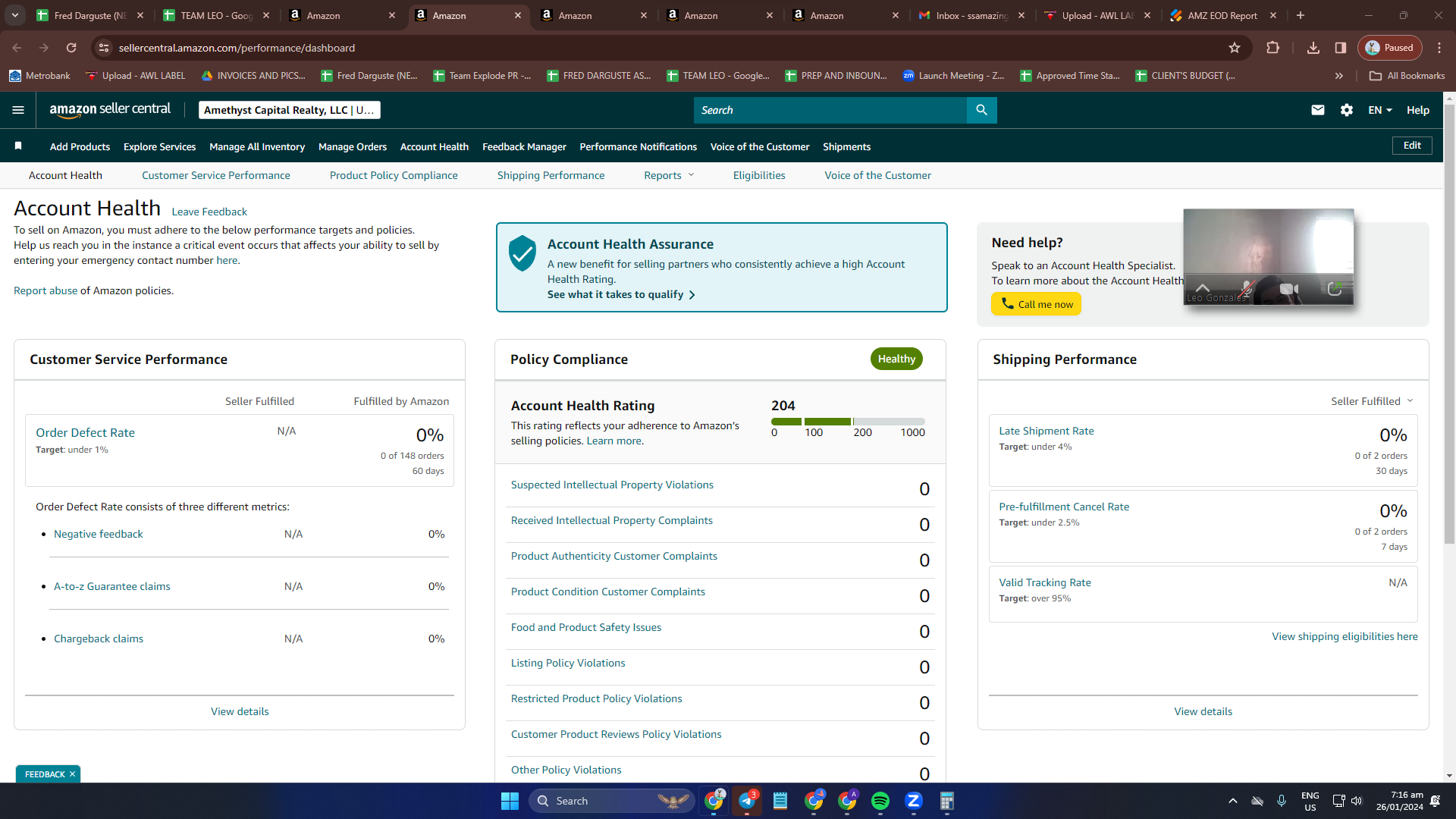Image resolution: width=1456 pixels, height=819 pixels.
Task: Reload the page with the refresh icon
Action: [x=71, y=48]
